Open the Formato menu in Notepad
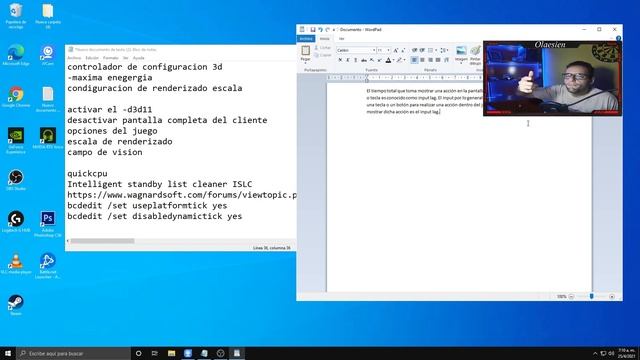The width and height of the screenshot is (640, 360). coord(111,58)
